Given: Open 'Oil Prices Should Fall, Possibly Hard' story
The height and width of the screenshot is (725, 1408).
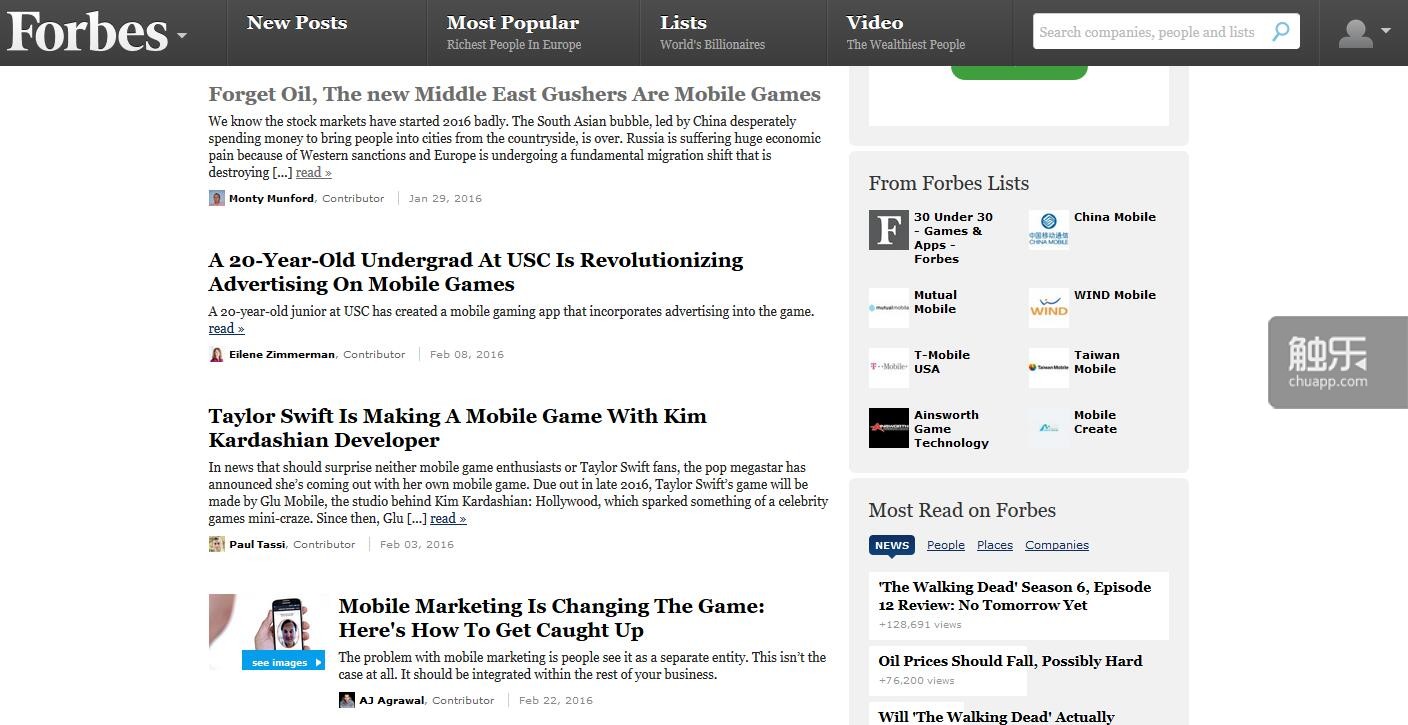Looking at the screenshot, I should pyautogui.click(x=1010, y=661).
